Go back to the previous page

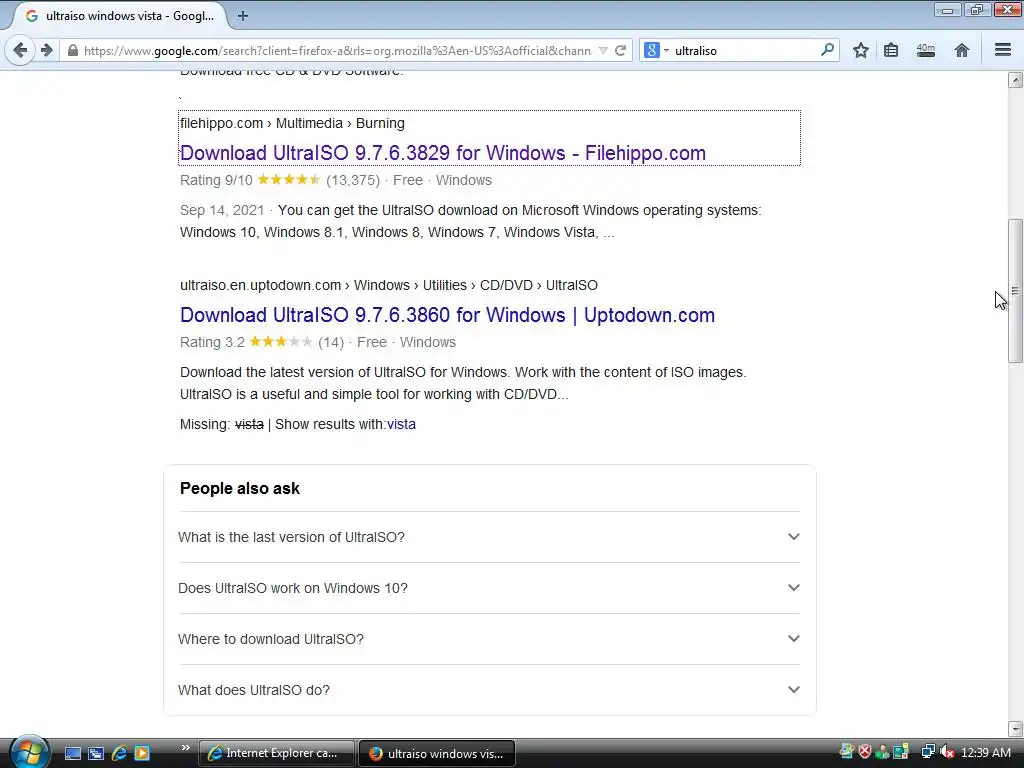click(20, 50)
